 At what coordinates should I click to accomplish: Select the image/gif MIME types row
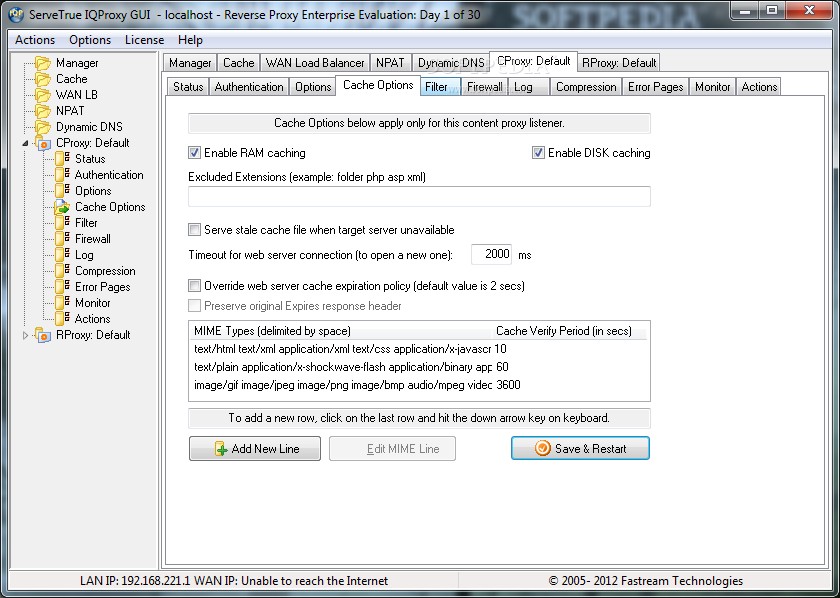[x=419, y=385]
